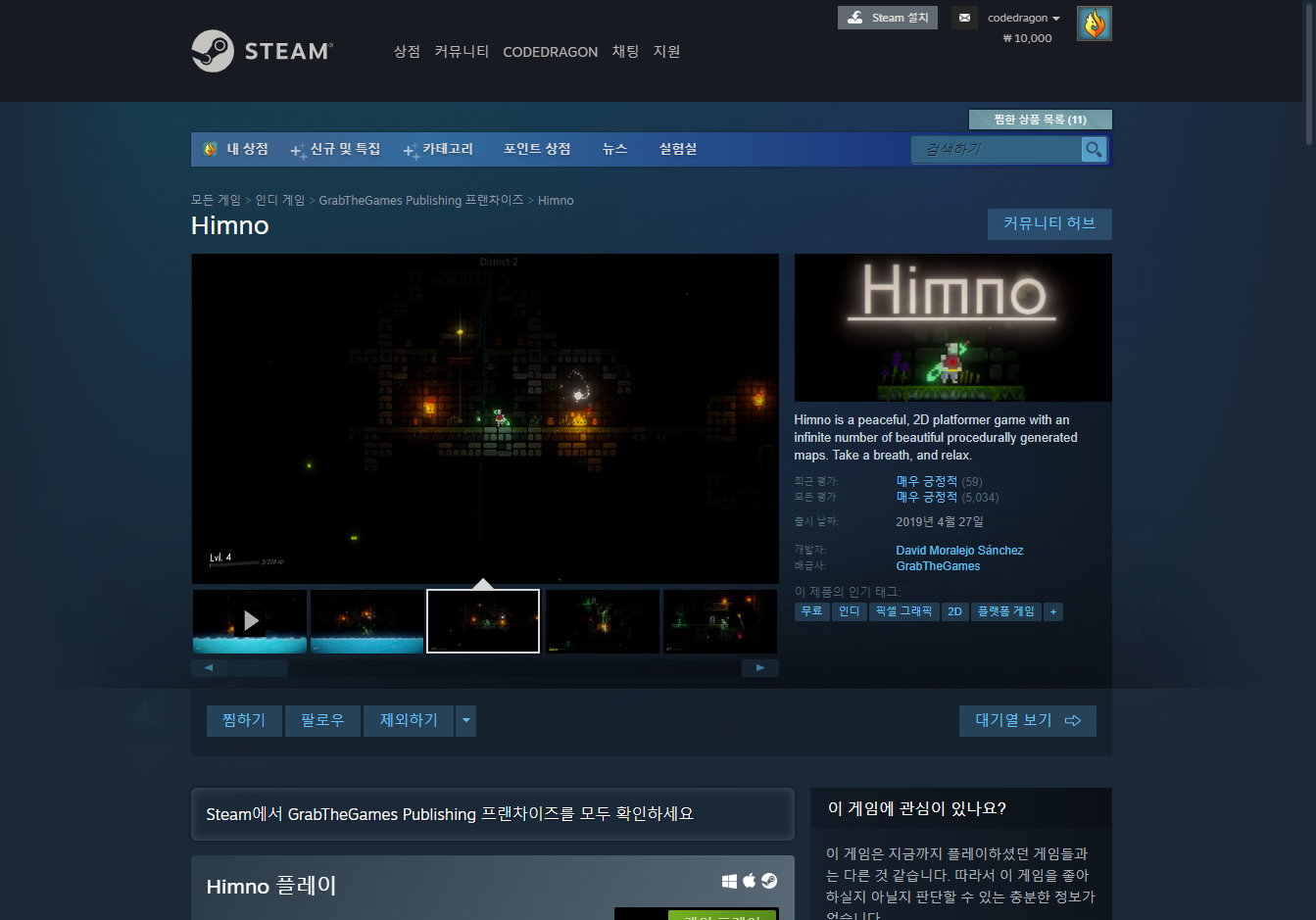Open 카테고리 menu

tap(438, 149)
